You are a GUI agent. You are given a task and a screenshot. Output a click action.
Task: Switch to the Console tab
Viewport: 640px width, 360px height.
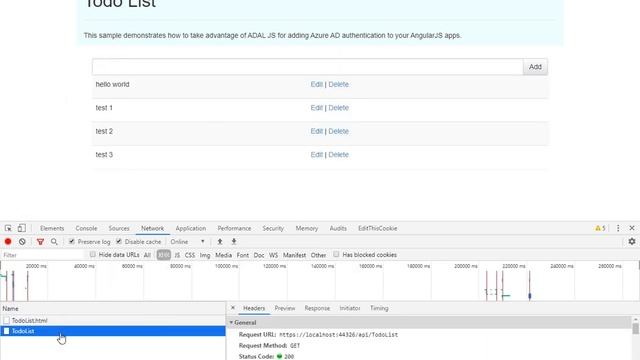click(86, 228)
